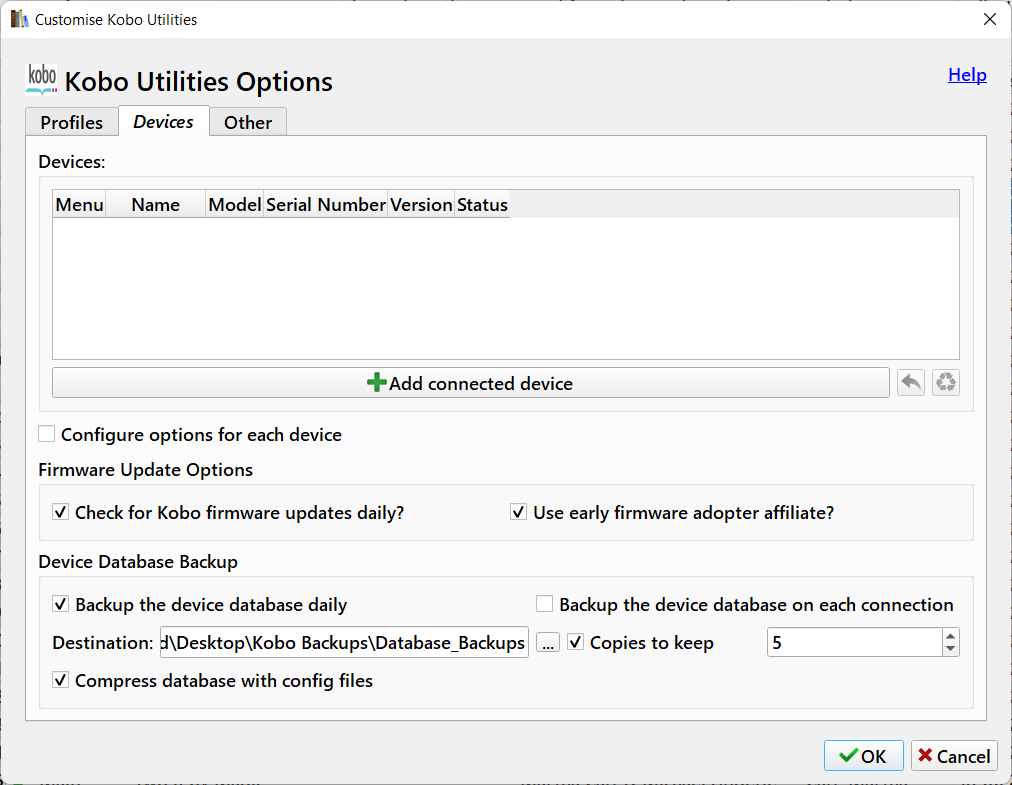Image resolution: width=1012 pixels, height=785 pixels.
Task: Toggle the Copies to keep checkbox
Action: point(576,642)
